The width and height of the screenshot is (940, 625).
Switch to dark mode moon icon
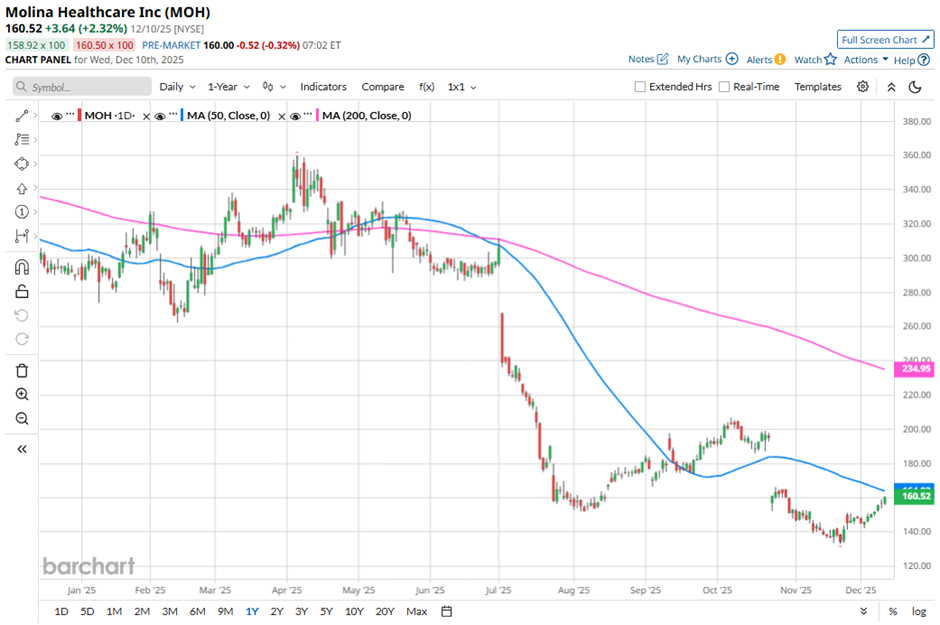915,87
